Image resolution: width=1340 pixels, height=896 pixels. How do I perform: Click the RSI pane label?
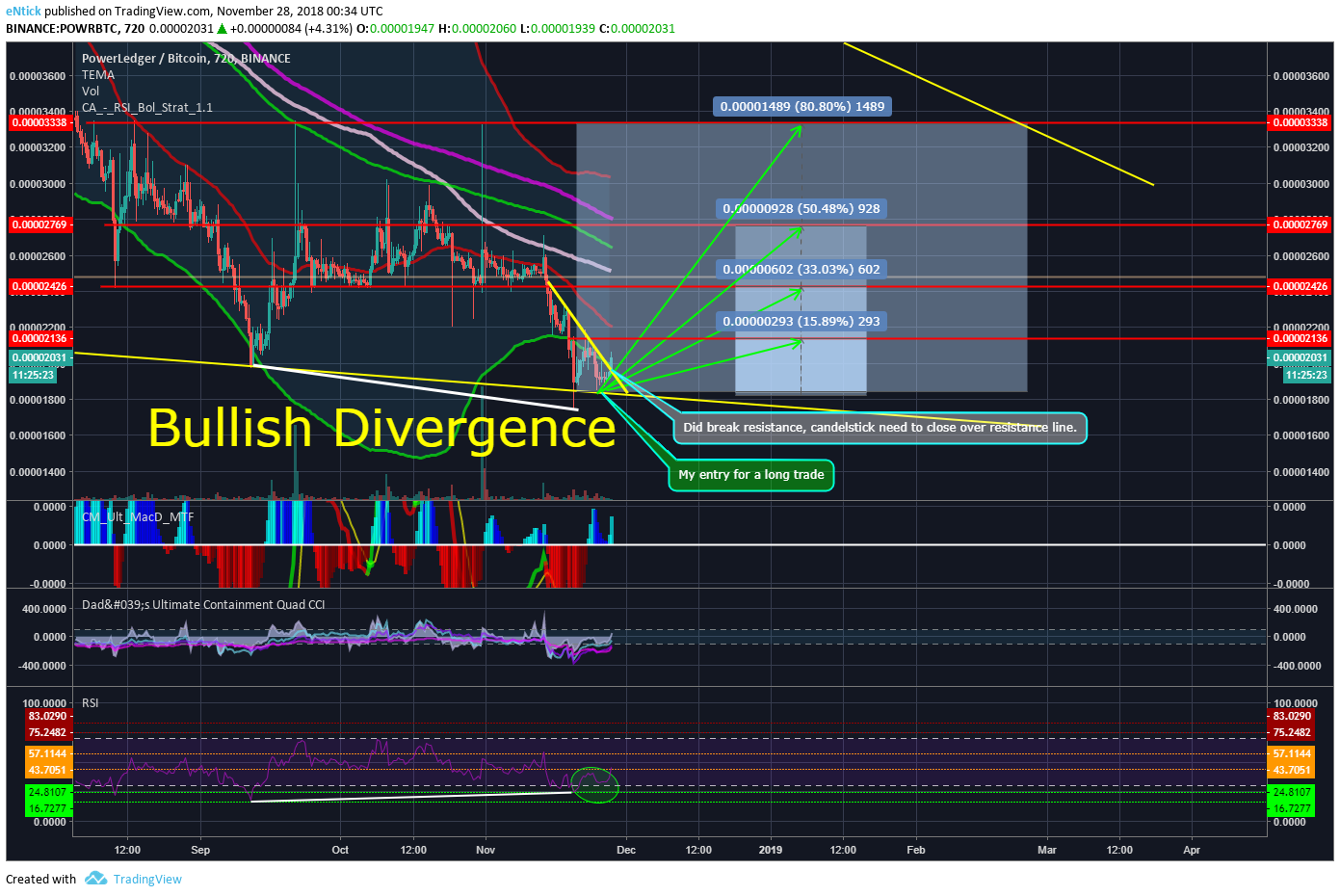tap(91, 703)
